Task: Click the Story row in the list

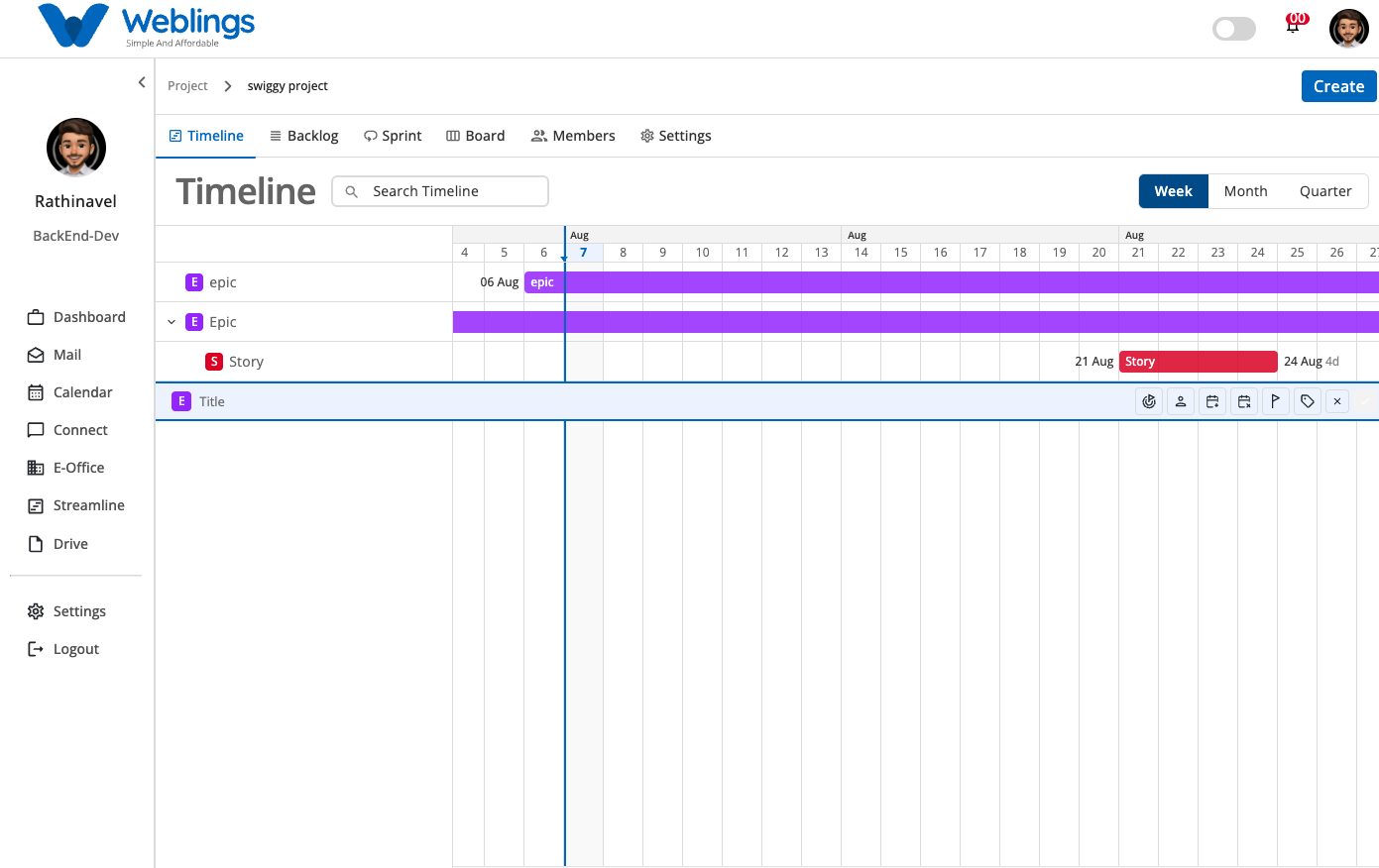Action: coord(304,362)
